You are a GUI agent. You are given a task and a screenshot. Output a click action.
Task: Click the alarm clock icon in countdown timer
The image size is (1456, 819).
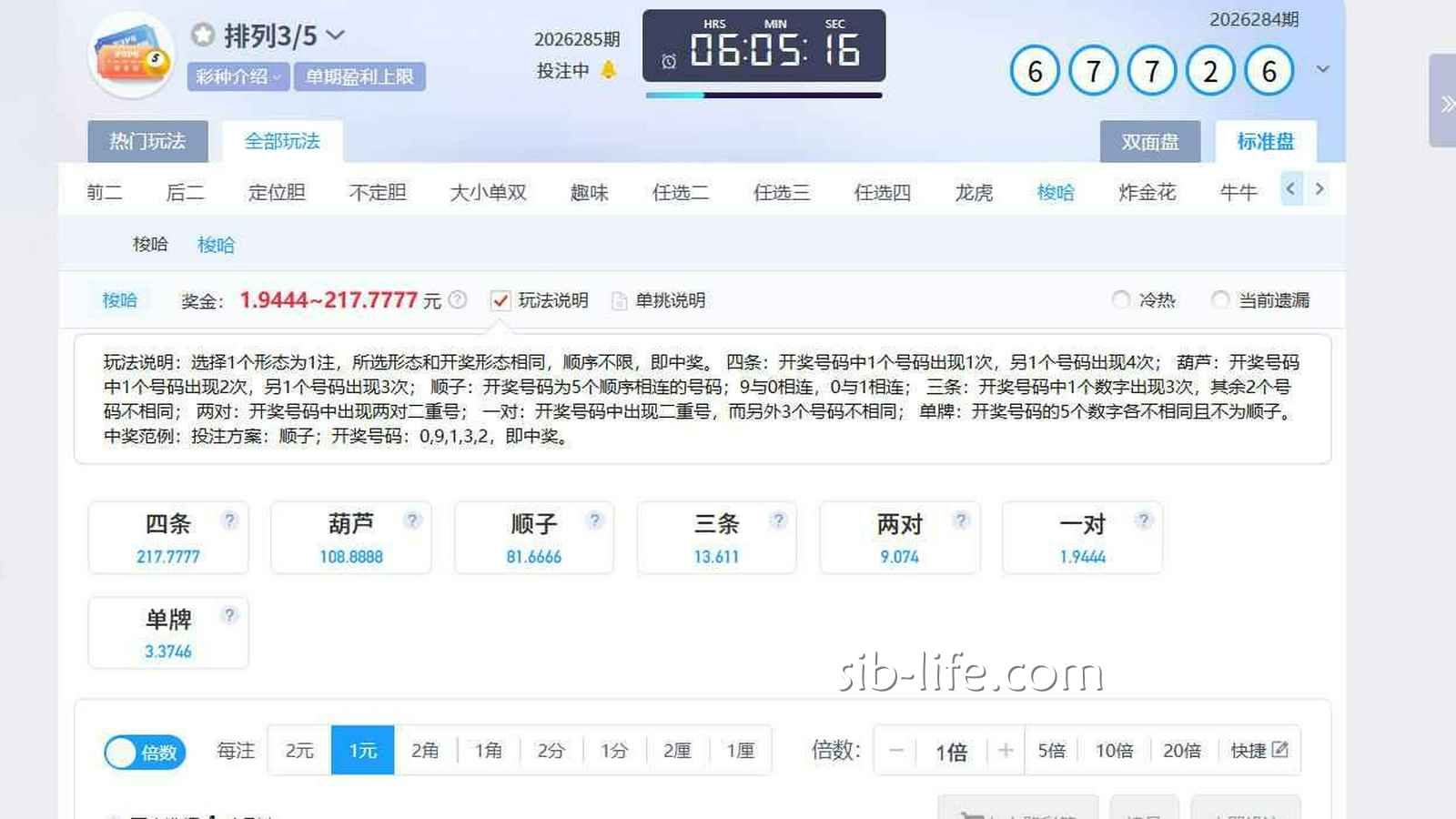pos(669,61)
